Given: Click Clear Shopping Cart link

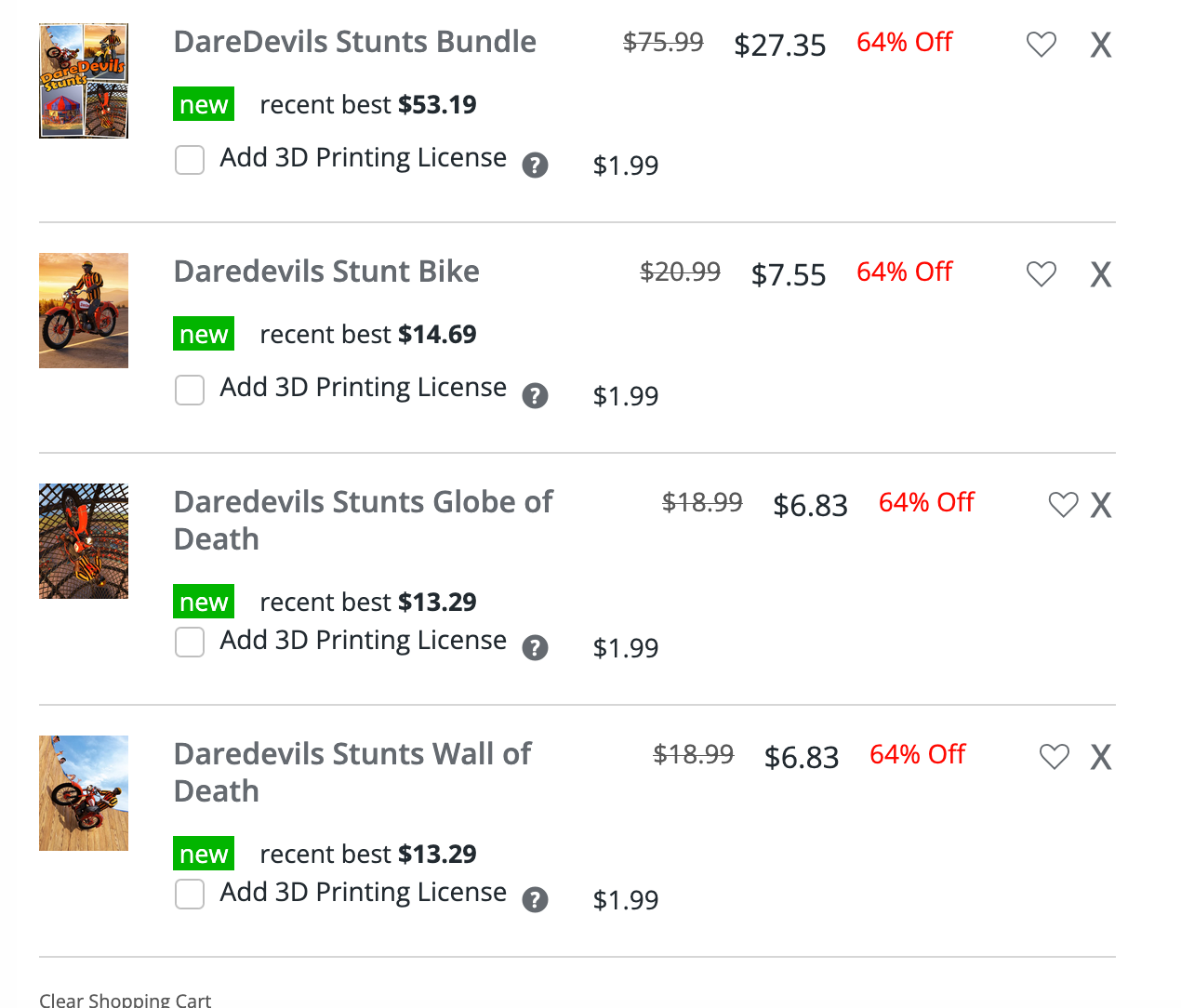Looking at the screenshot, I should (125, 1000).
